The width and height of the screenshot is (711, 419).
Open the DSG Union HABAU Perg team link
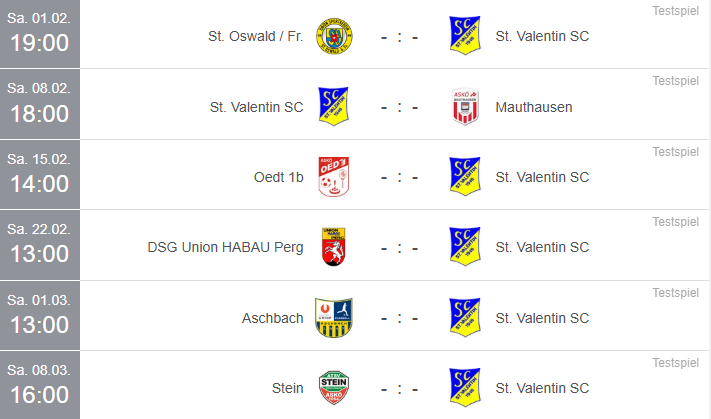(225, 248)
